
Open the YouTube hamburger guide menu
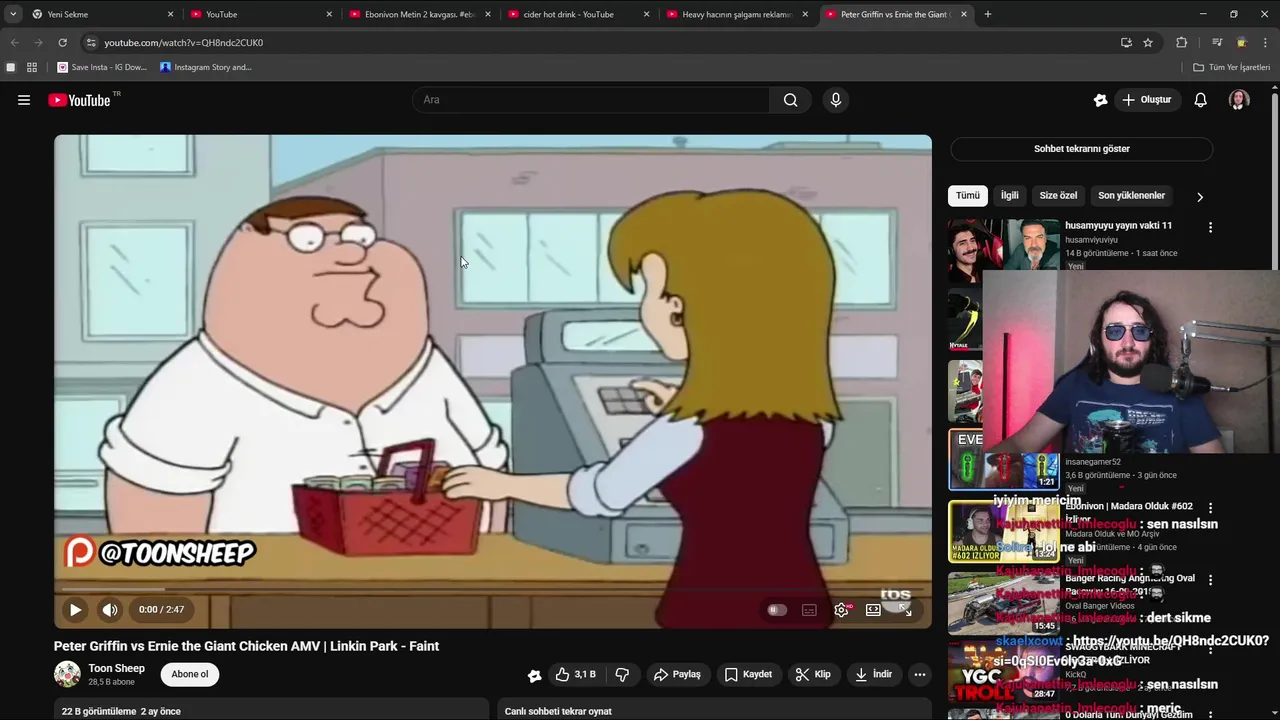(24, 100)
